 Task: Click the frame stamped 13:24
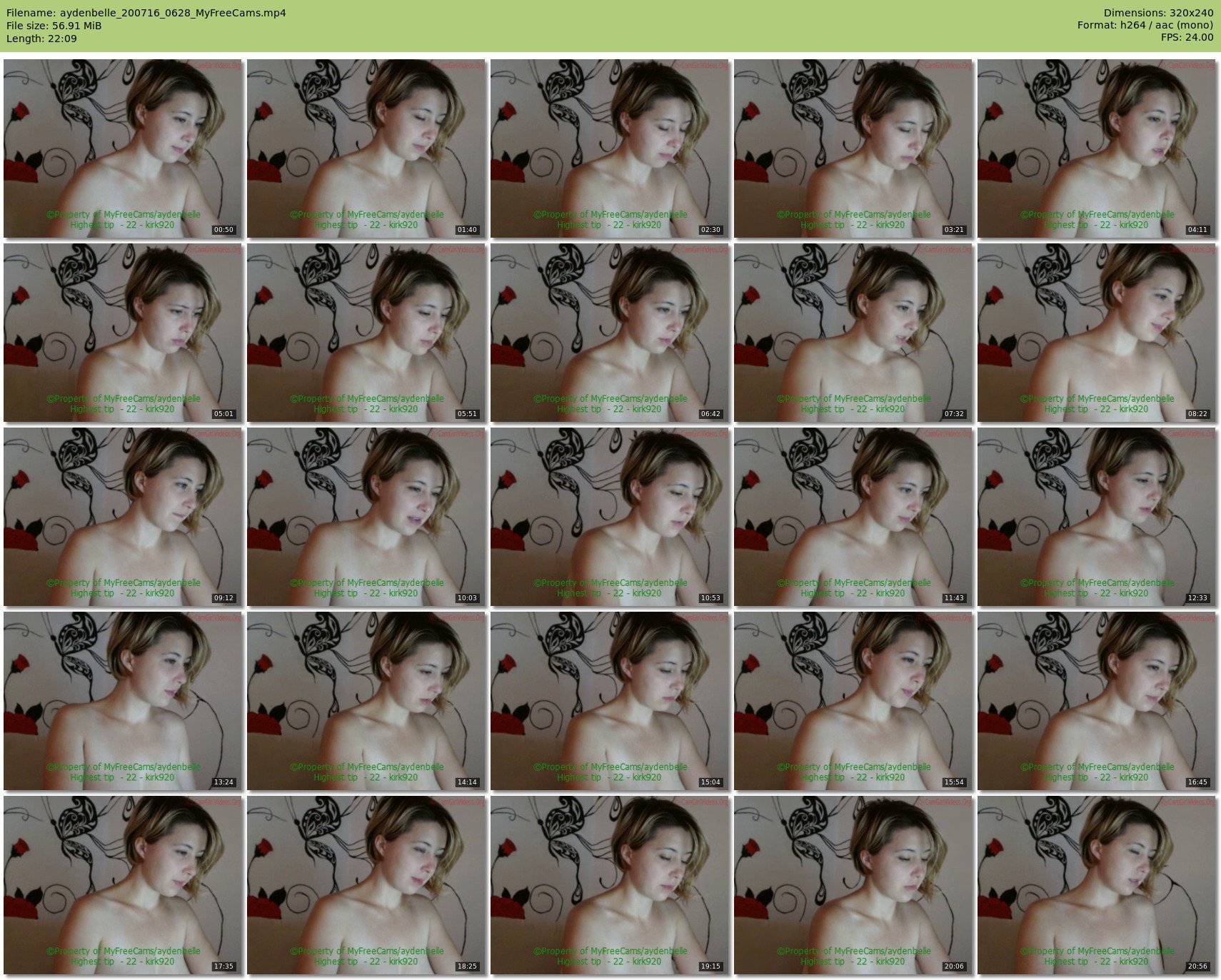coord(123,701)
